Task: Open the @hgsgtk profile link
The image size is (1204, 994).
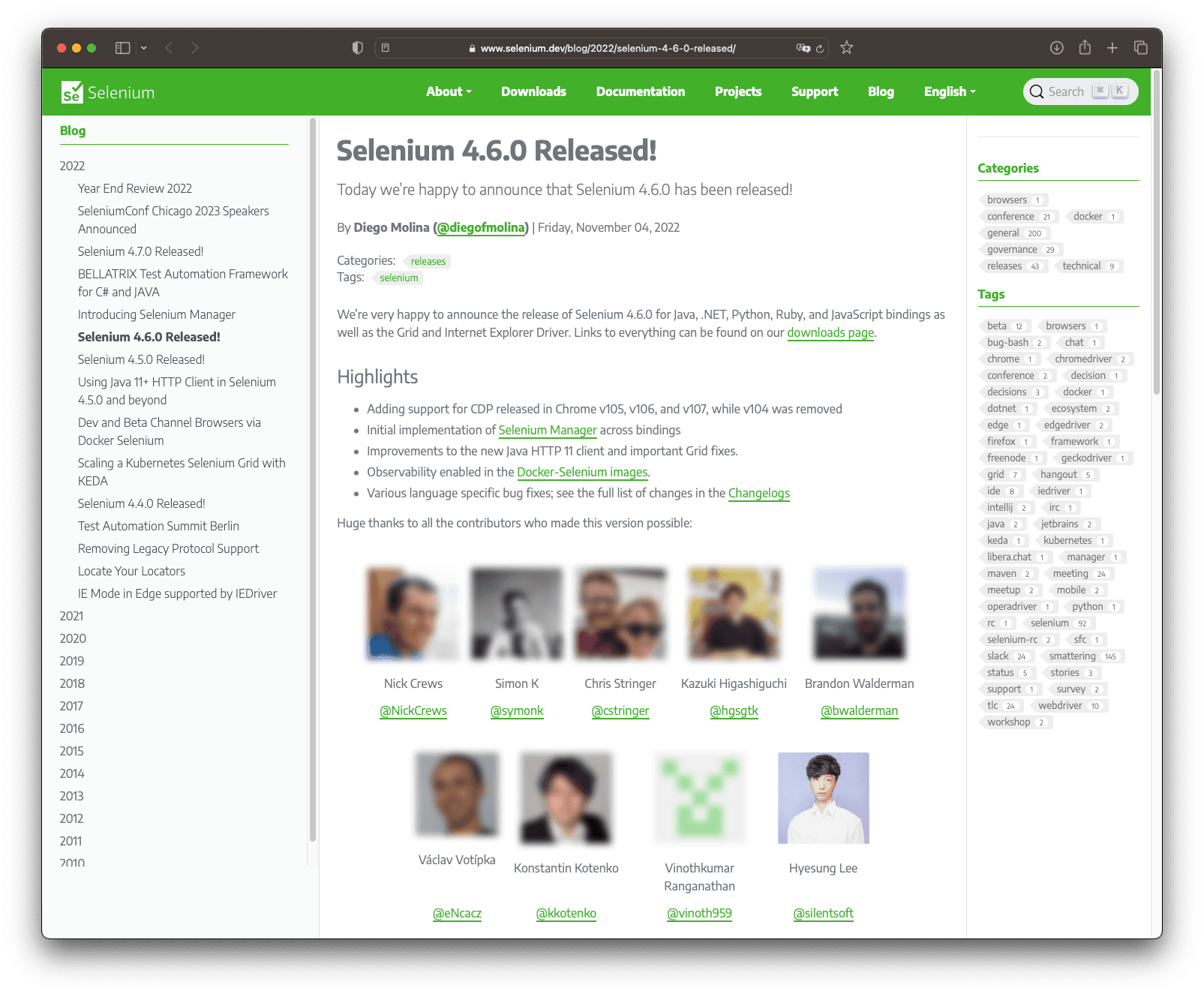Action: tap(734, 710)
